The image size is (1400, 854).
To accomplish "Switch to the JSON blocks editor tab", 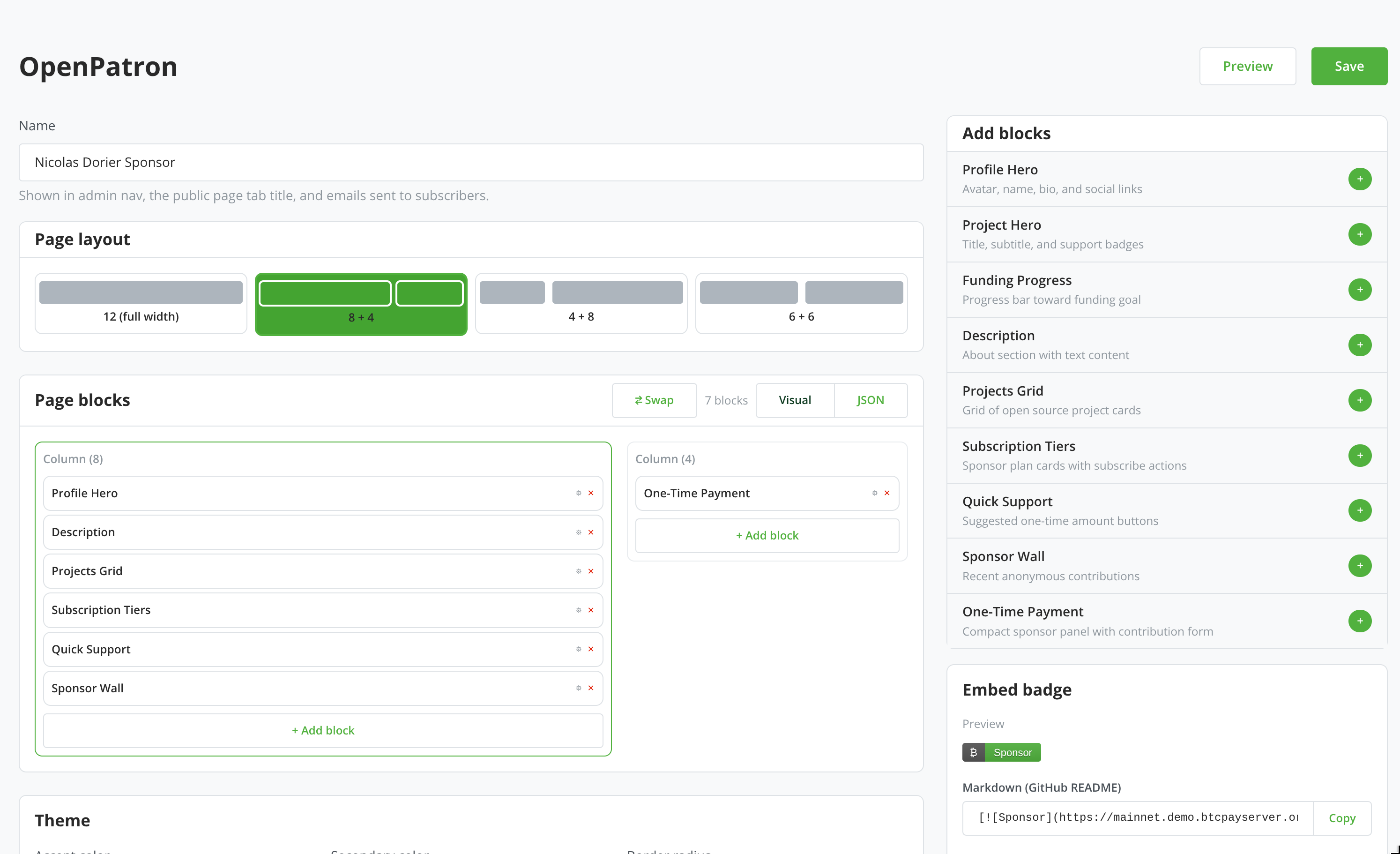I will (871, 400).
